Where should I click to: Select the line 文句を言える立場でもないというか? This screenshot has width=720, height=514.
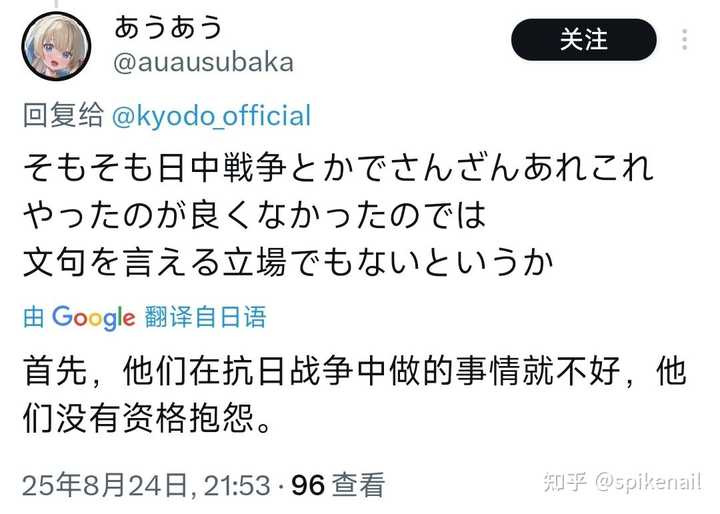point(288,263)
